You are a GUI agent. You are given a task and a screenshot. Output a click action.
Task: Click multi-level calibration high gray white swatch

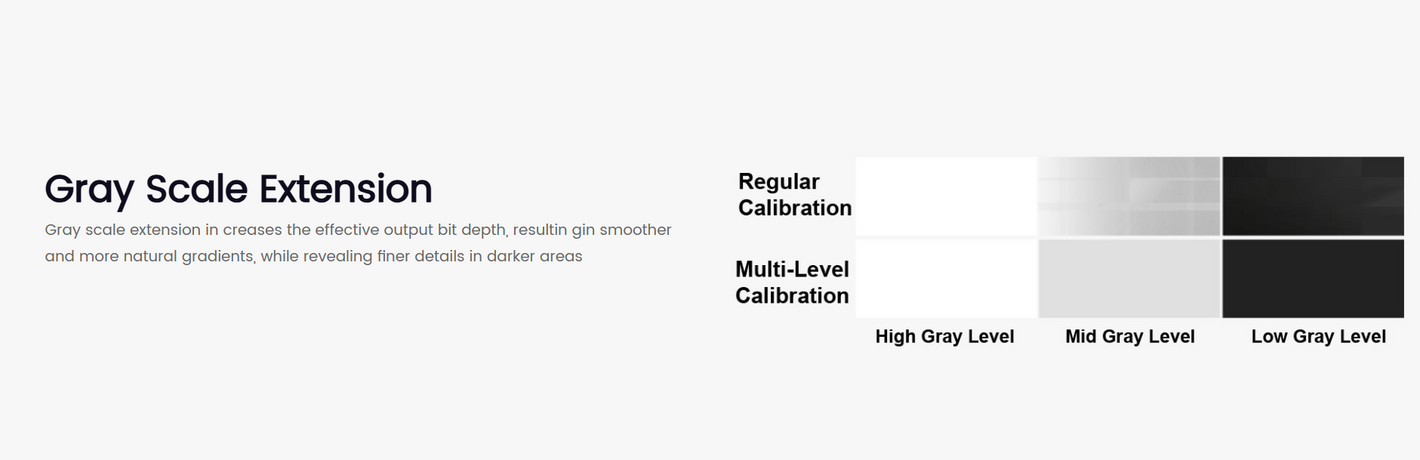(946, 279)
